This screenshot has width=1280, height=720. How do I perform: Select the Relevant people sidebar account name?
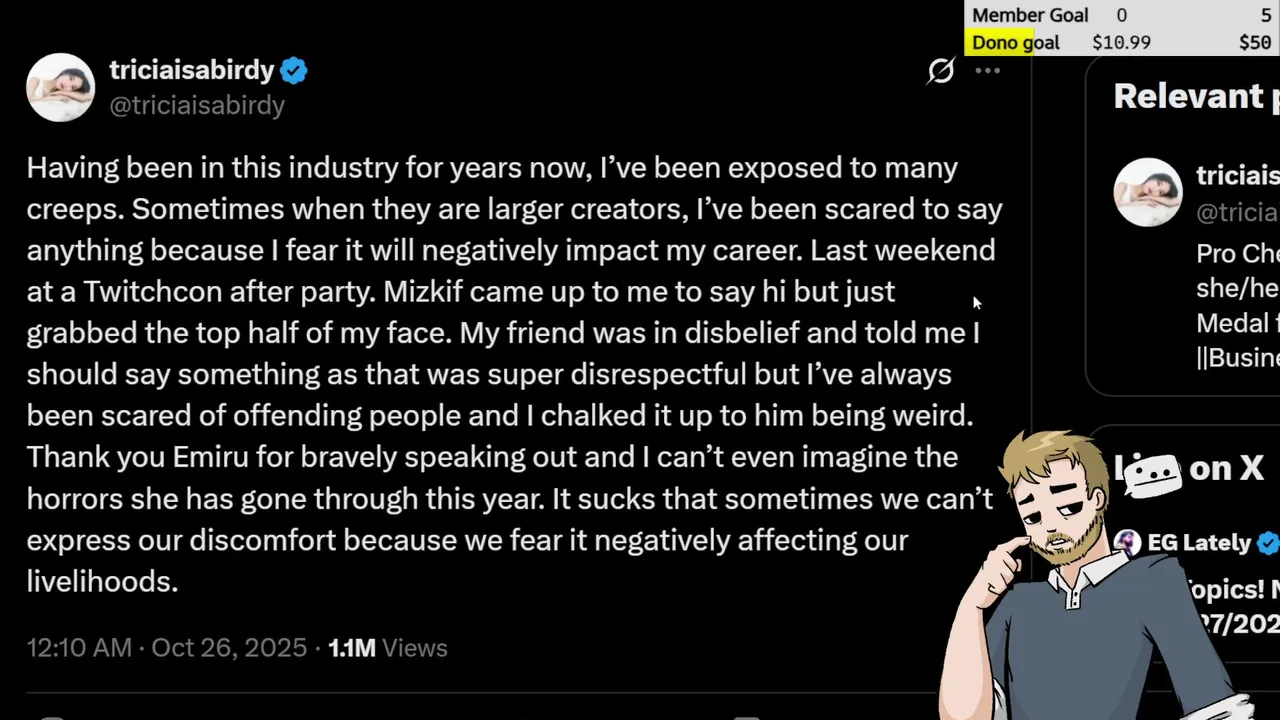[1237, 176]
